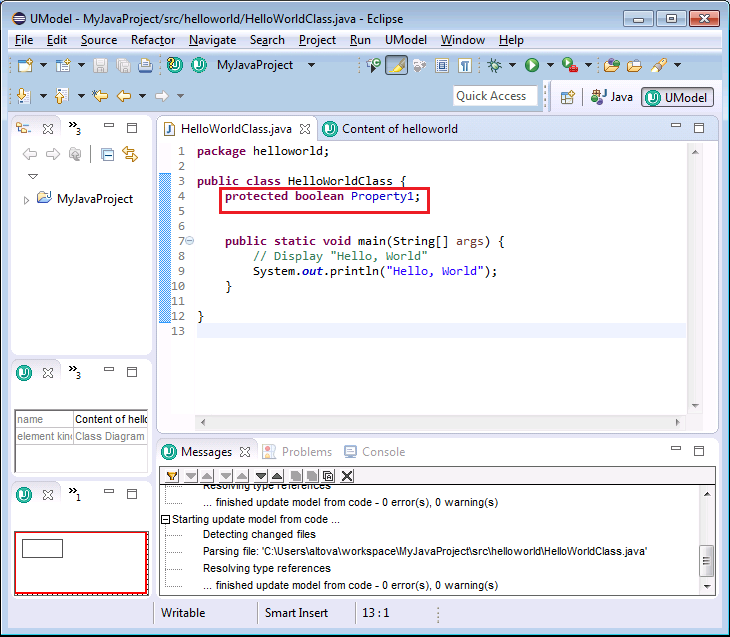Expand the MyJavaProject tree node

point(26,199)
